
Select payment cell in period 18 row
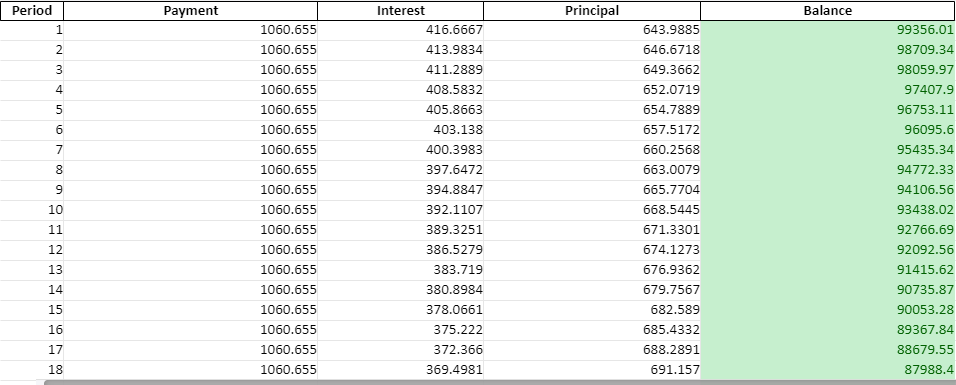pyautogui.click(x=190, y=370)
